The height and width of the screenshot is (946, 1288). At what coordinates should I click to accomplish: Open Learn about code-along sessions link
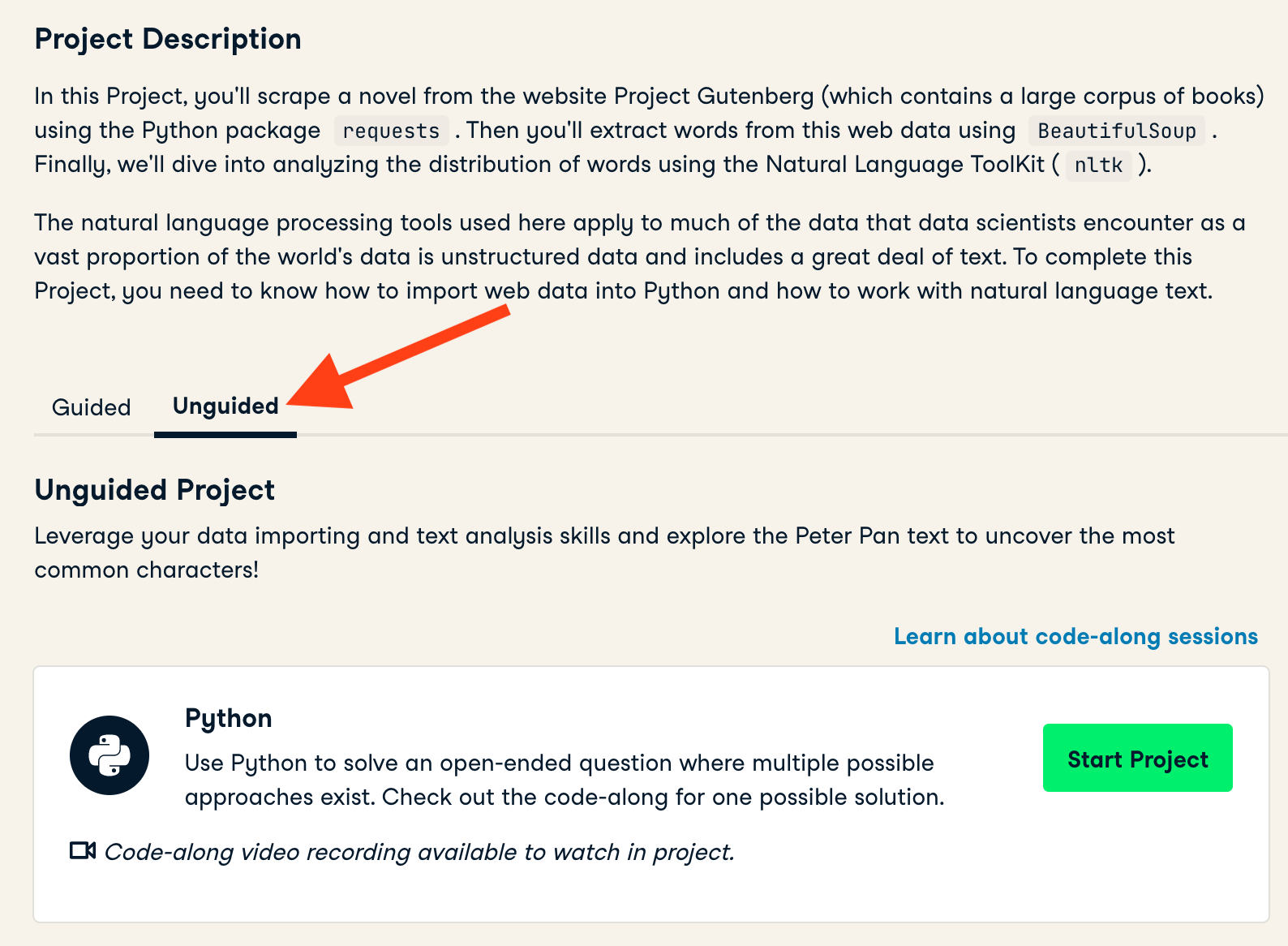point(1075,637)
